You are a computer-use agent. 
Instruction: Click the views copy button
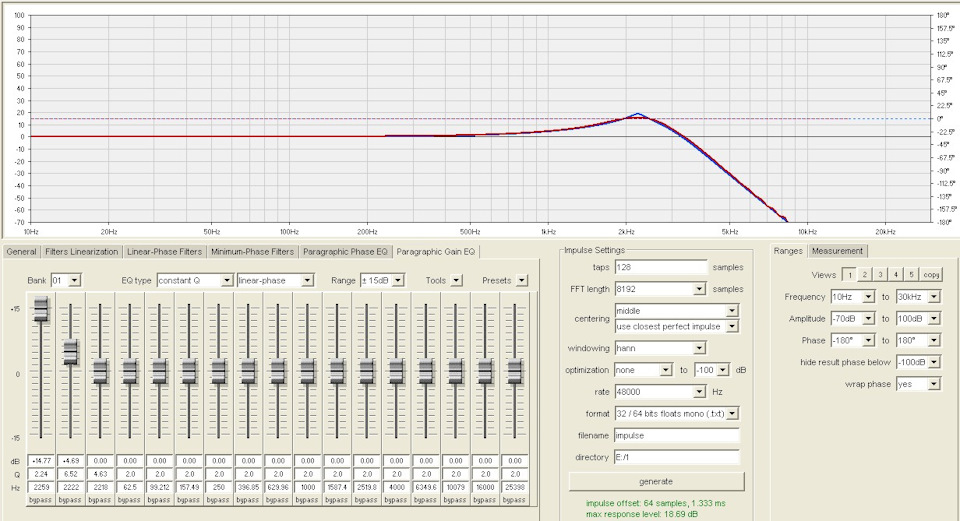[x=931, y=274]
